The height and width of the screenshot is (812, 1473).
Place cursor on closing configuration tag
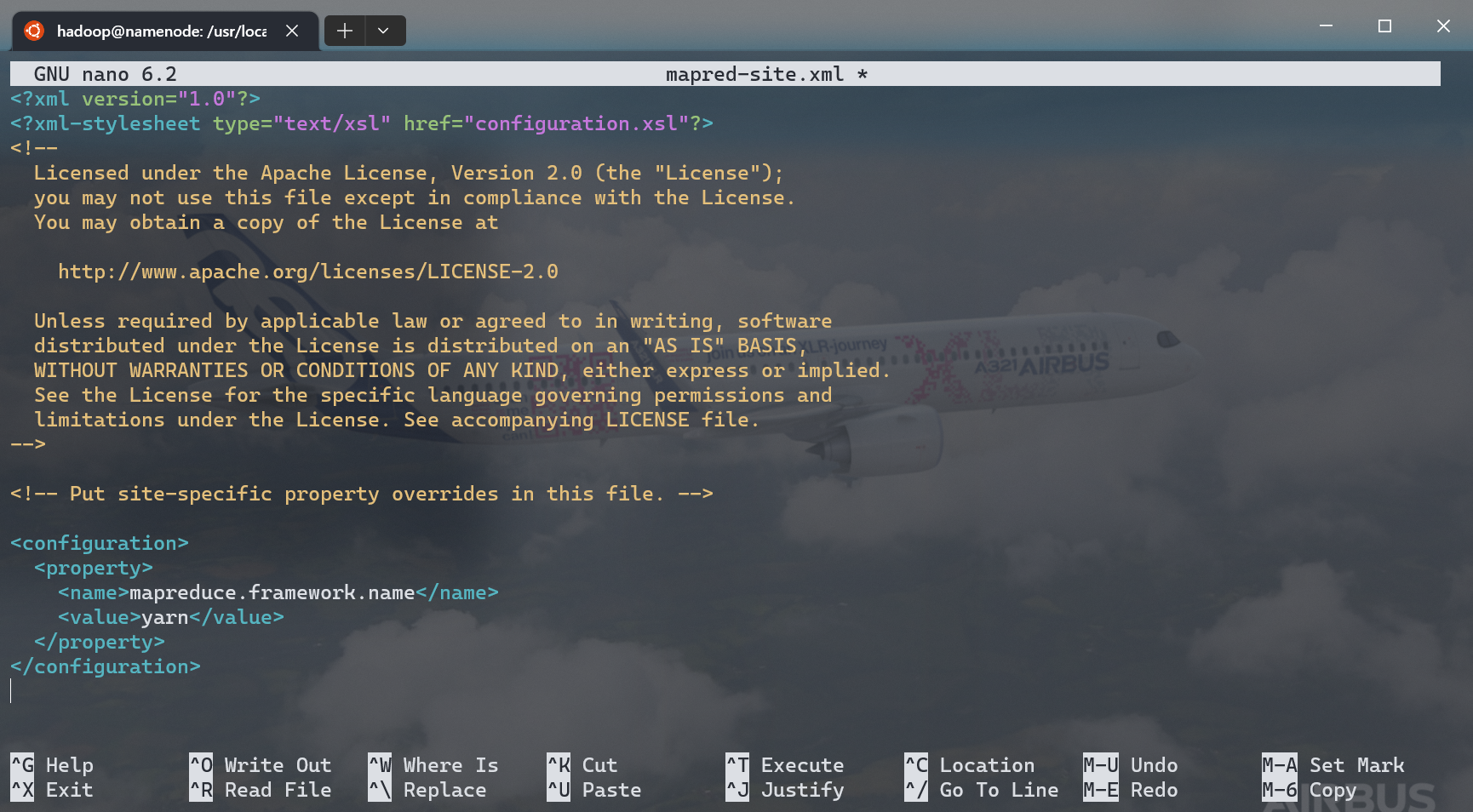pos(106,666)
